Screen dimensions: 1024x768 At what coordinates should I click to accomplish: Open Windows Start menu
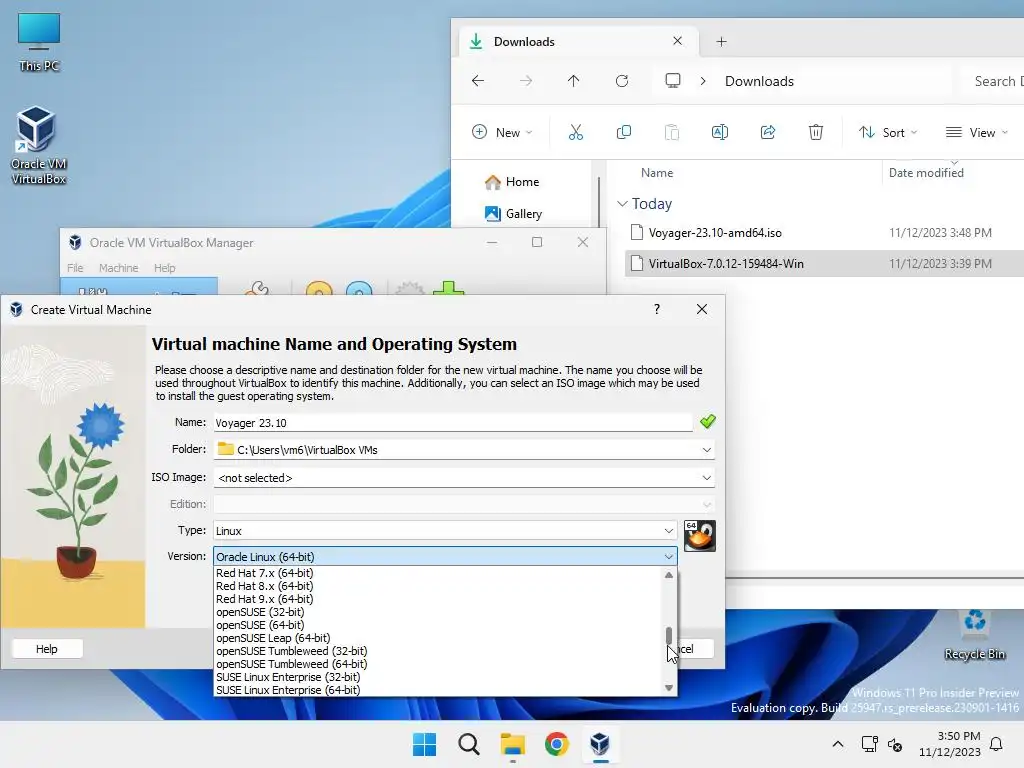click(424, 744)
